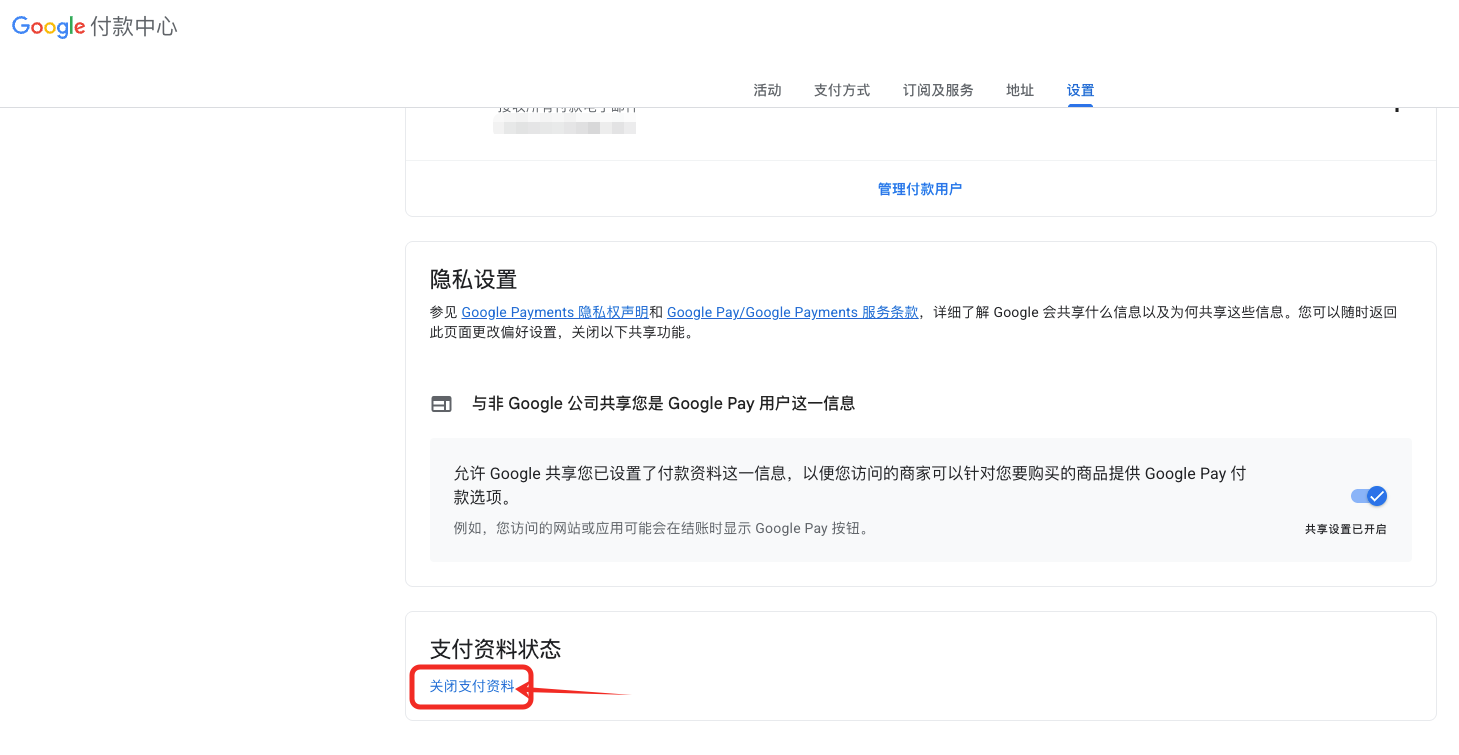Go to the 订阅及服务 tab

(938, 90)
